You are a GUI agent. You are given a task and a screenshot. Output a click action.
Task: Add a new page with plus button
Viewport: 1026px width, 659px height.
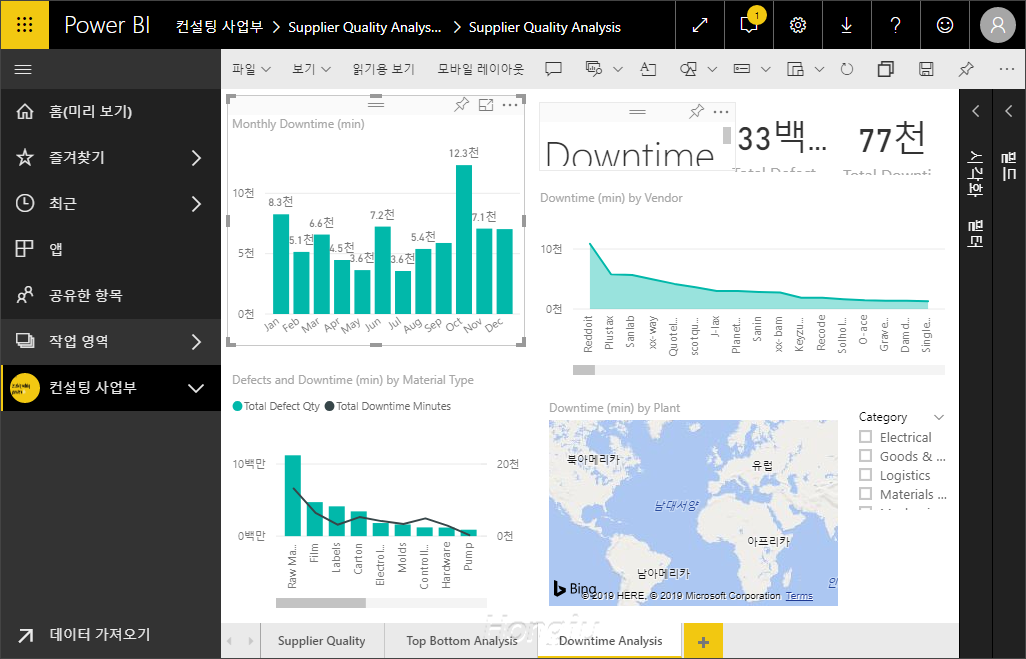point(703,641)
